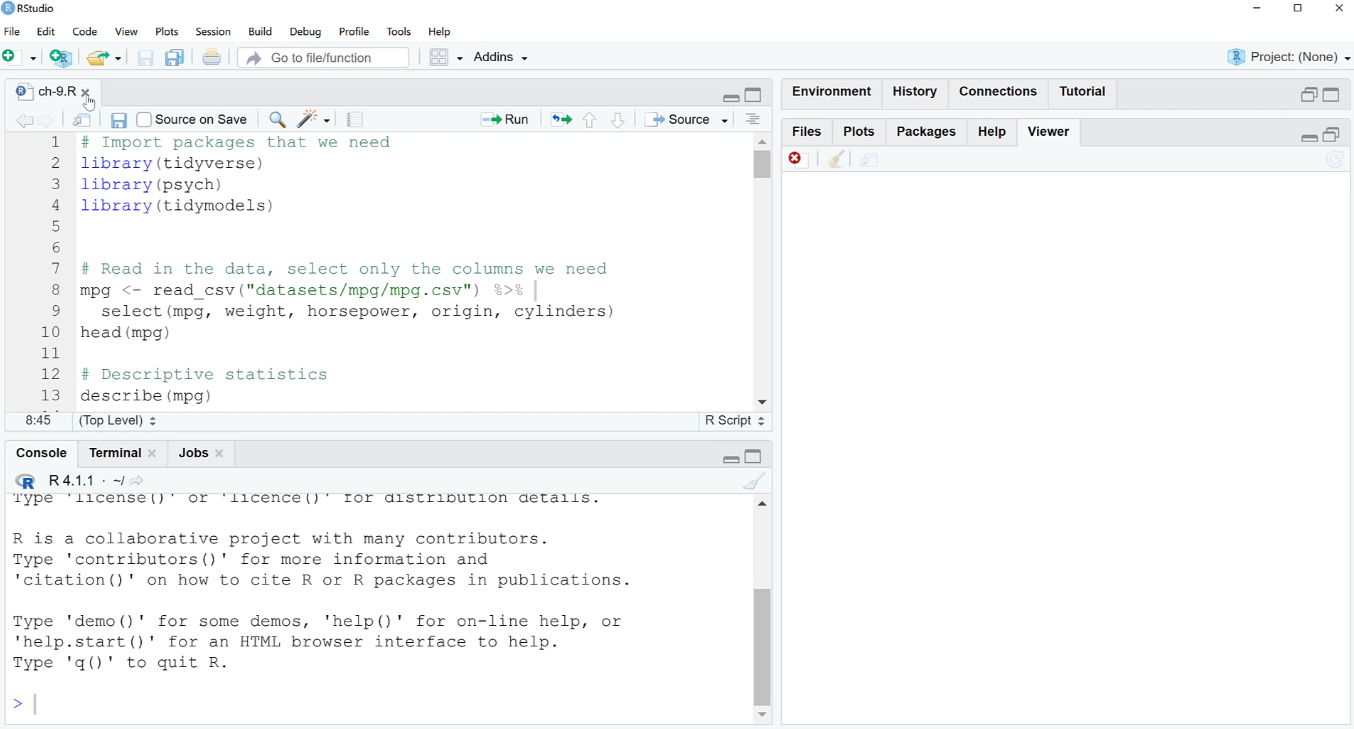
Task: Remove the current viewer item red X
Action: click(x=797, y=160)
